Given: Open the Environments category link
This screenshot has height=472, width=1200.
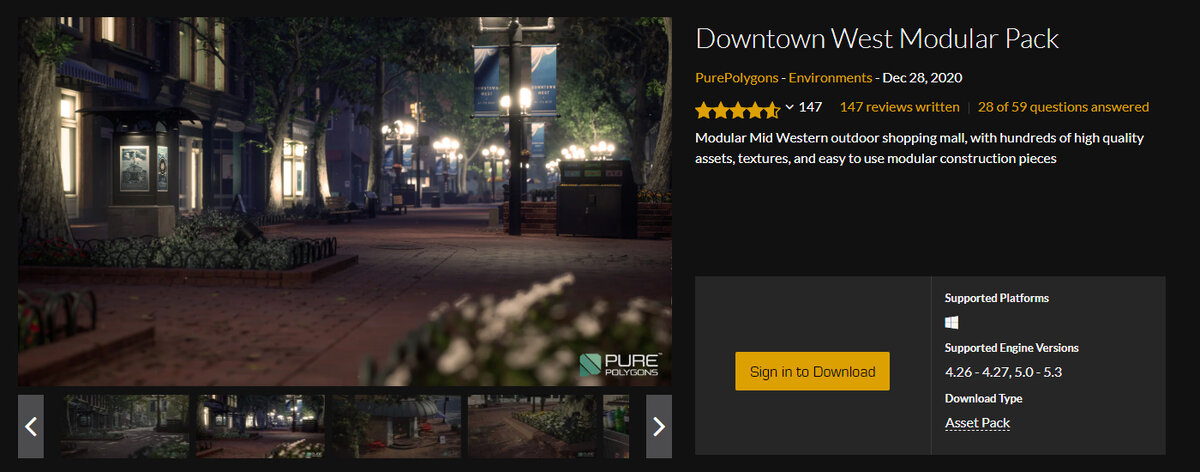Looking at the screenshot, I should [x=831, y=77].
